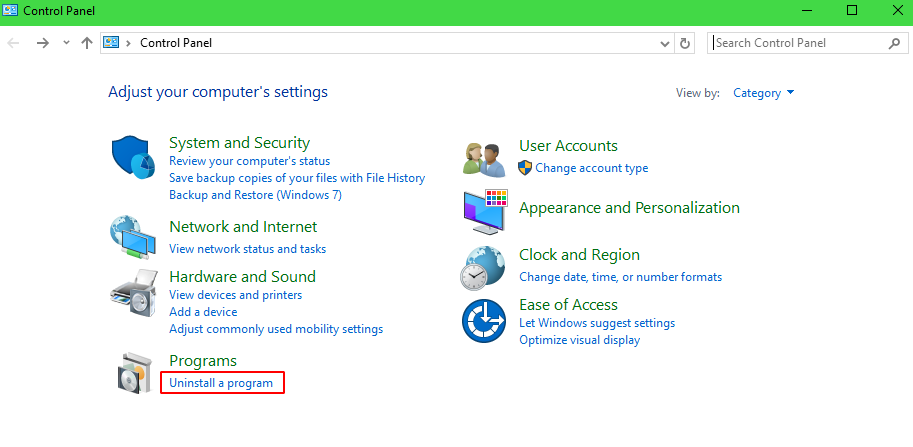
Task: Open Recent locations dropdown arrow
Action: click(66, 43)
